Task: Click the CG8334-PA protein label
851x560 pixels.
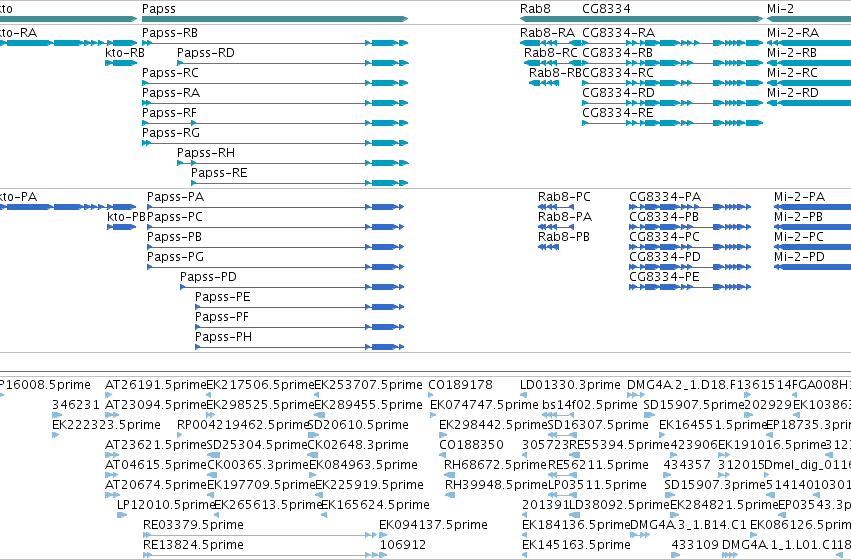Action: click(x=665, y=196)
